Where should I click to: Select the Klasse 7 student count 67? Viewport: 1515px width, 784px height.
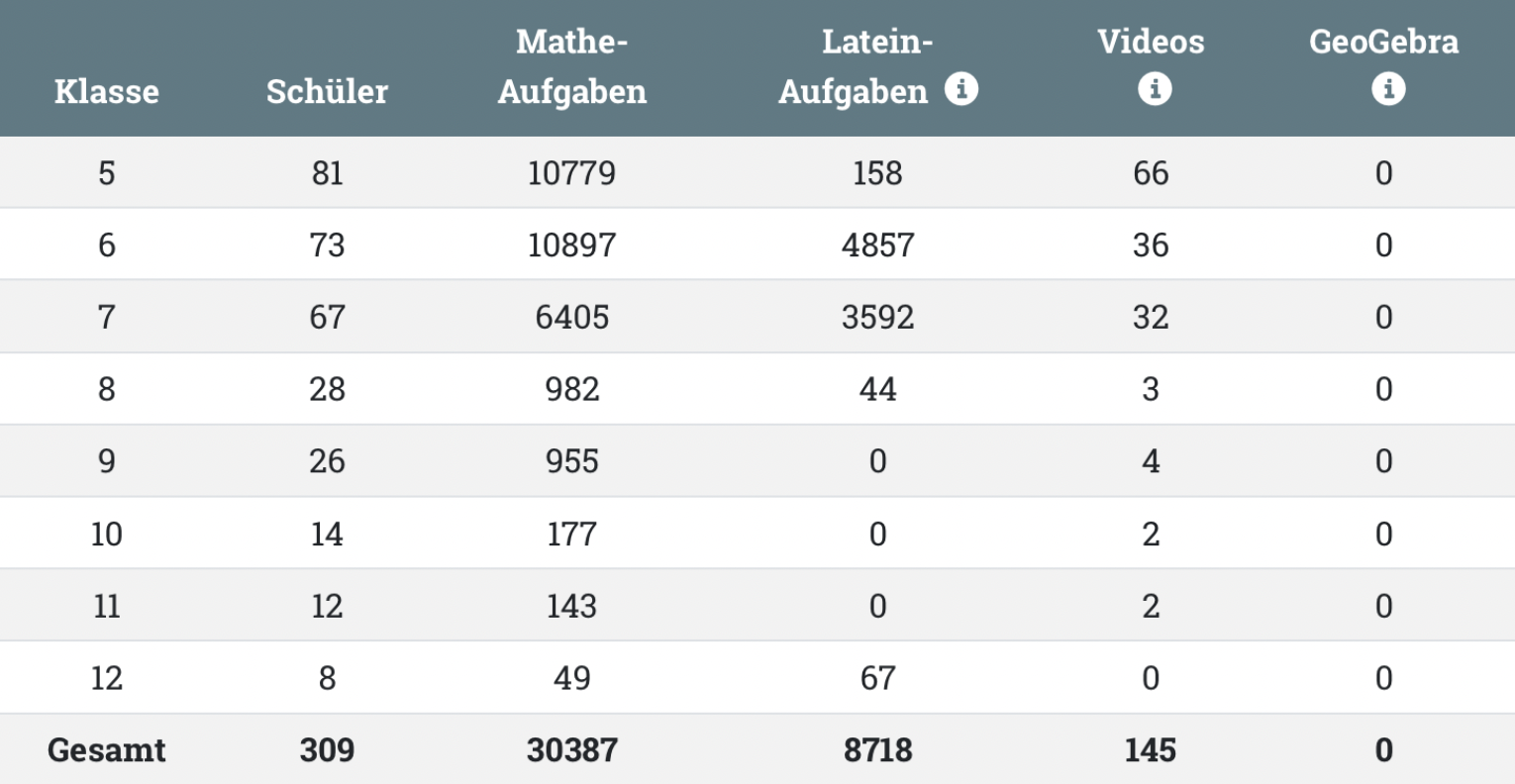(327, 318)
